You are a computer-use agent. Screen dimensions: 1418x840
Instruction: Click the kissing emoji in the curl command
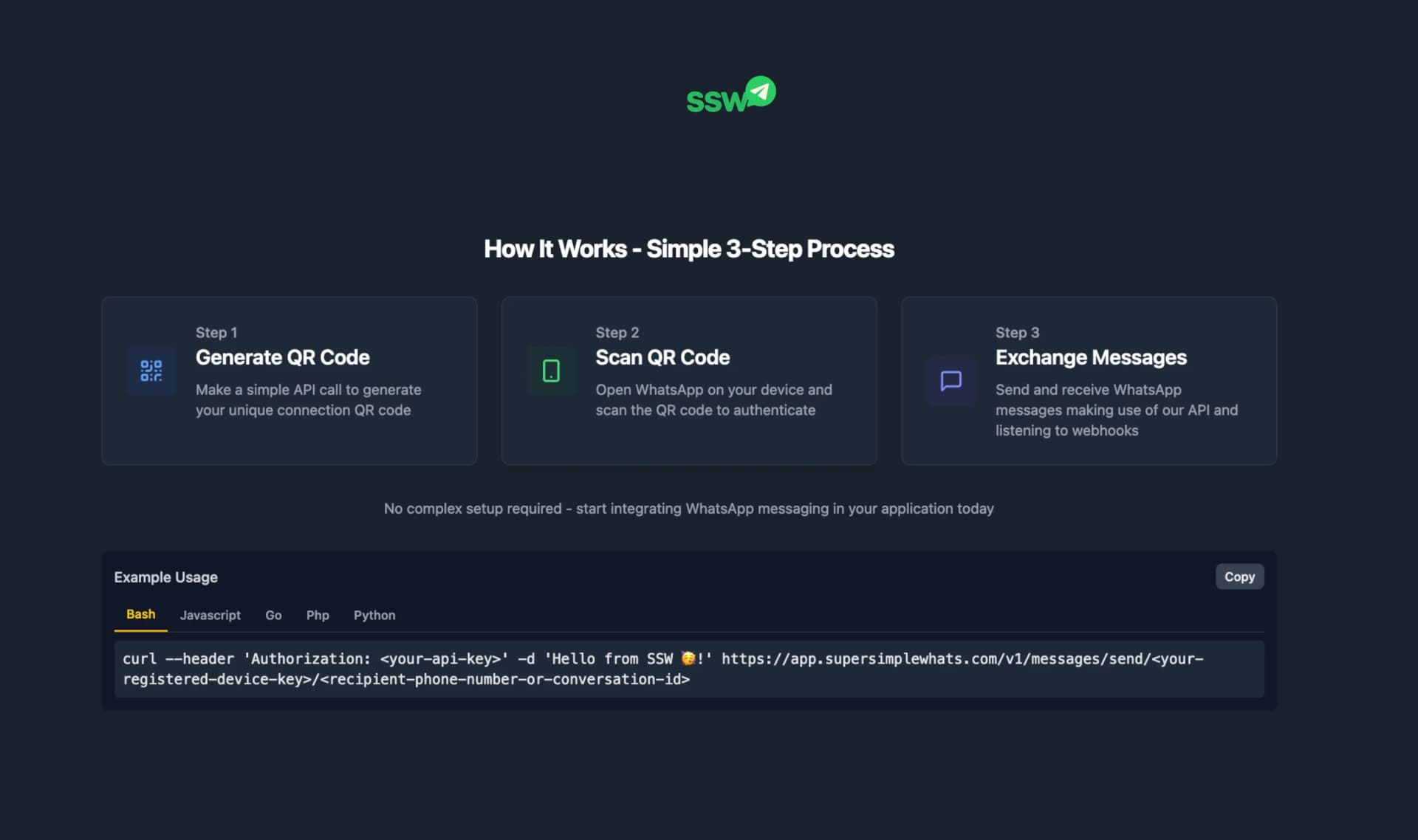[x=688, y=658]
